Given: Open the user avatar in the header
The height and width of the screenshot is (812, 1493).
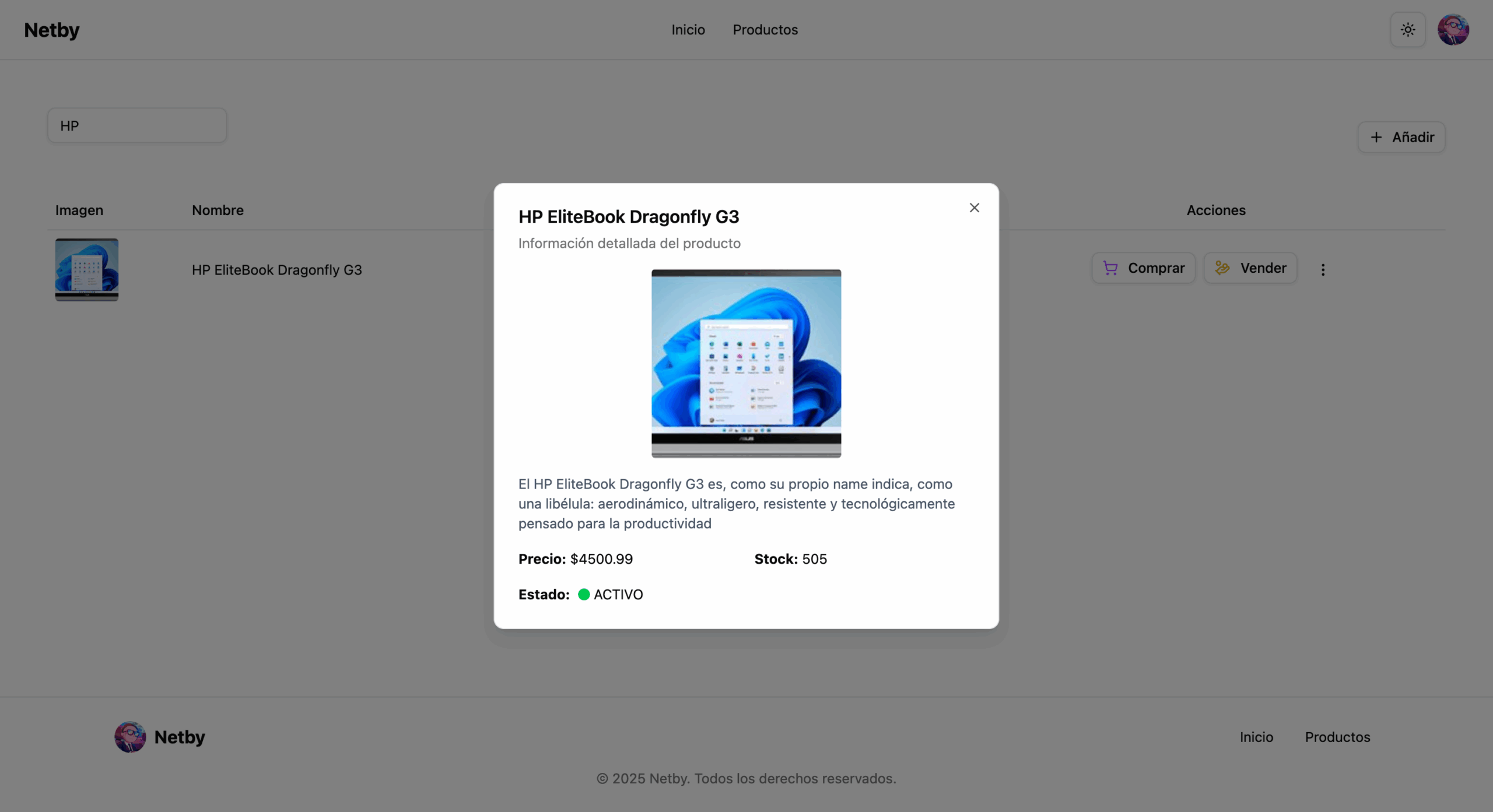Looking at the screenshot, I should (x=1453, y=30).
